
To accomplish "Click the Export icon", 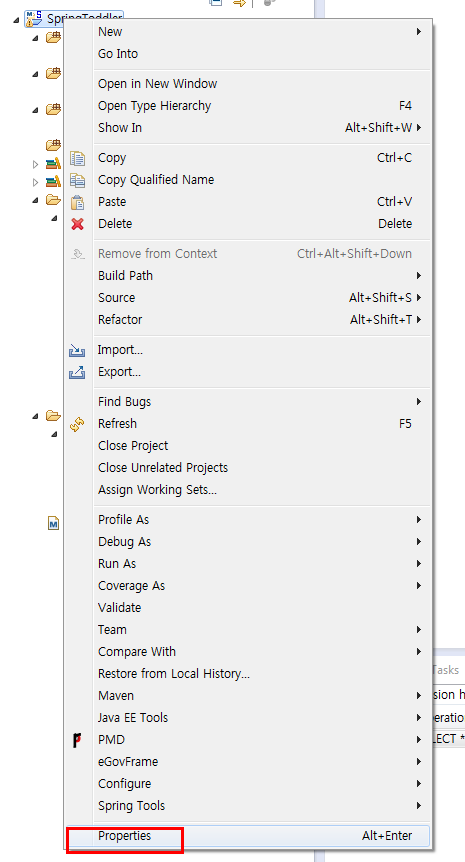I will coord(77,372).
